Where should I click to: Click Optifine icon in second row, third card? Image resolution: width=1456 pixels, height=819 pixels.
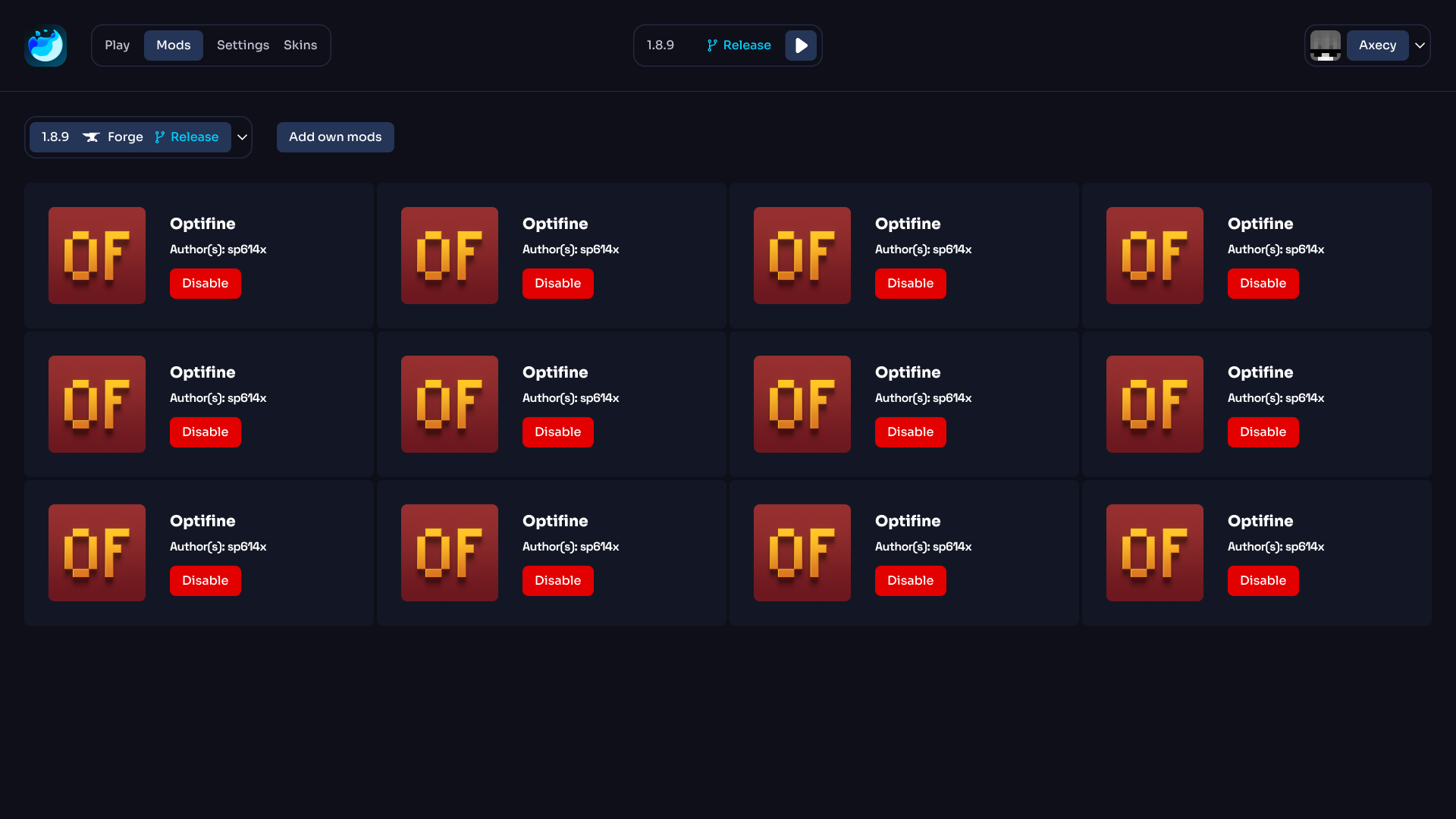coord(802,404)
